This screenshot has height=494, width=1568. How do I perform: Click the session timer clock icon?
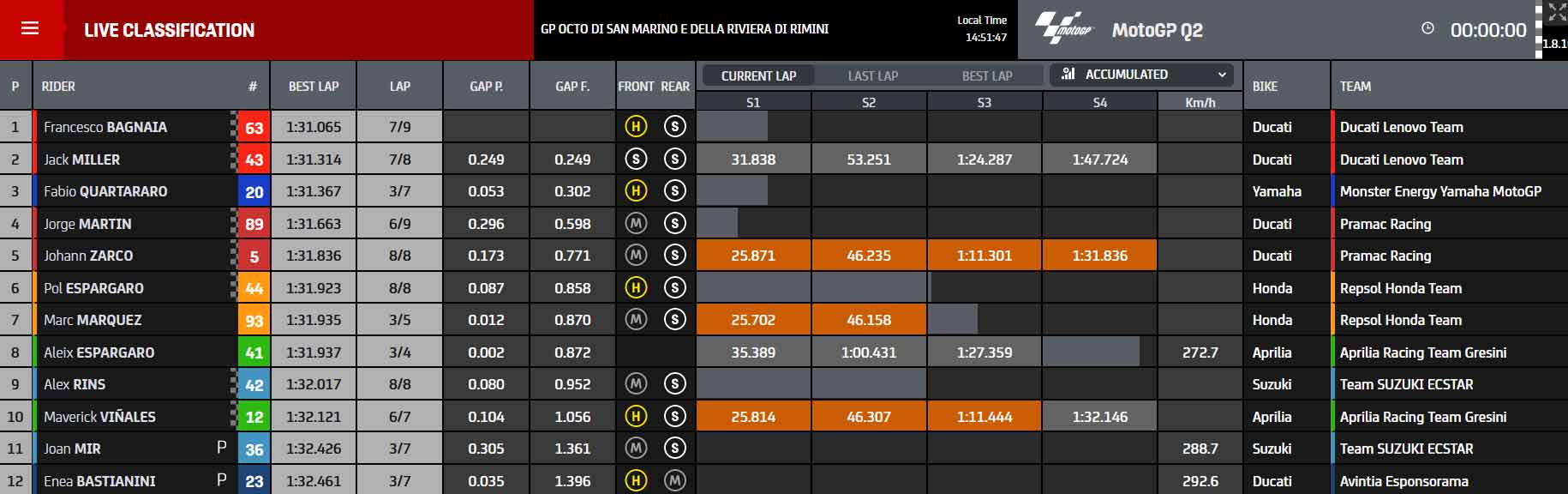tap(1427, 28)
